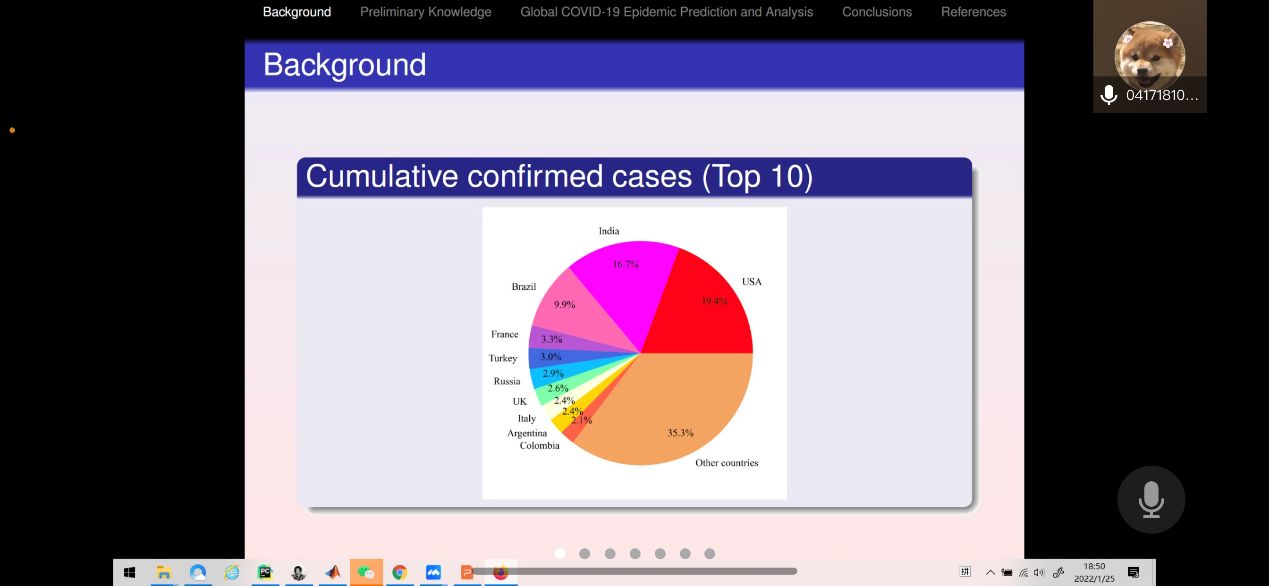Click the participant's dog avatar thumbnail
1269x586 pixels.
point(1149,51)
